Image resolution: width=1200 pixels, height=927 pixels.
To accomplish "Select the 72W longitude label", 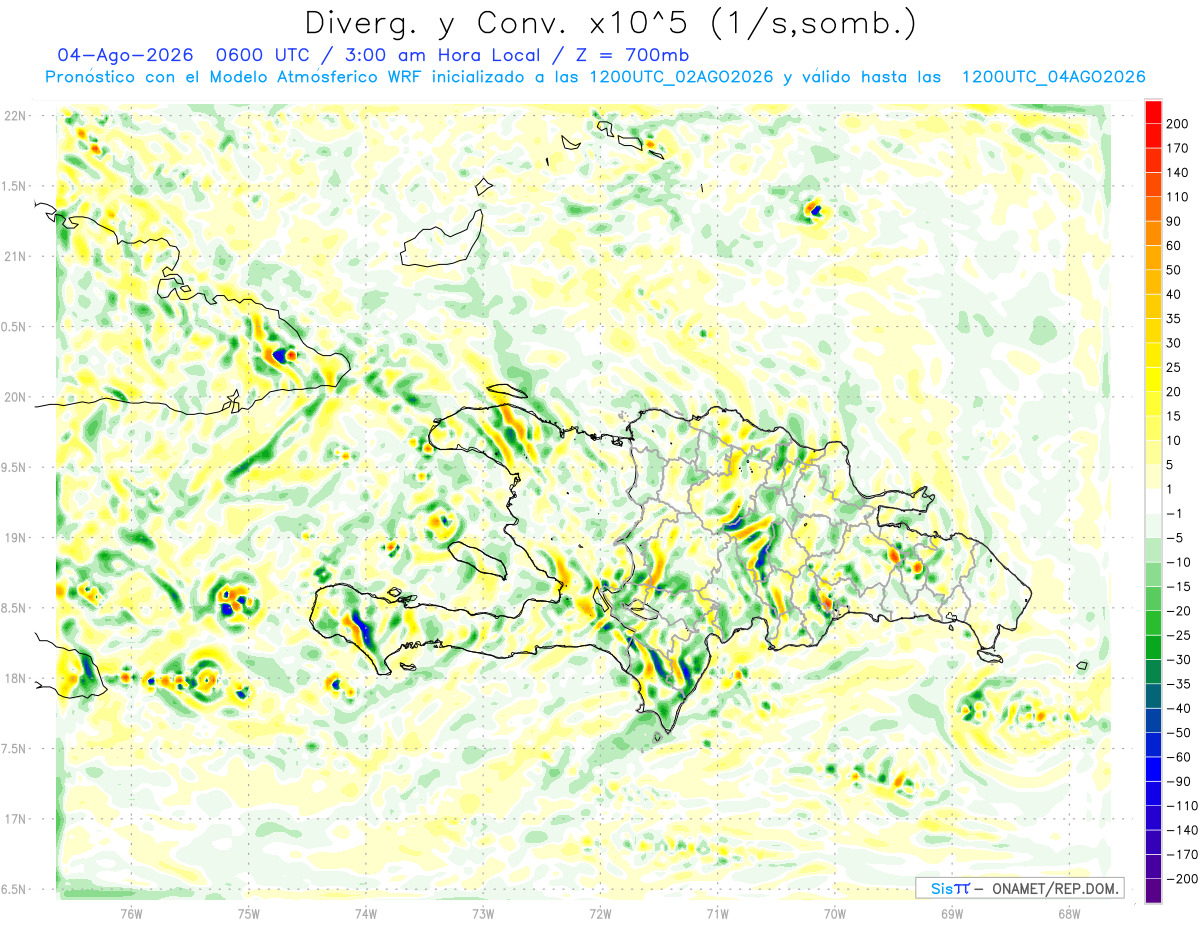I will click(x=600, y=914).
